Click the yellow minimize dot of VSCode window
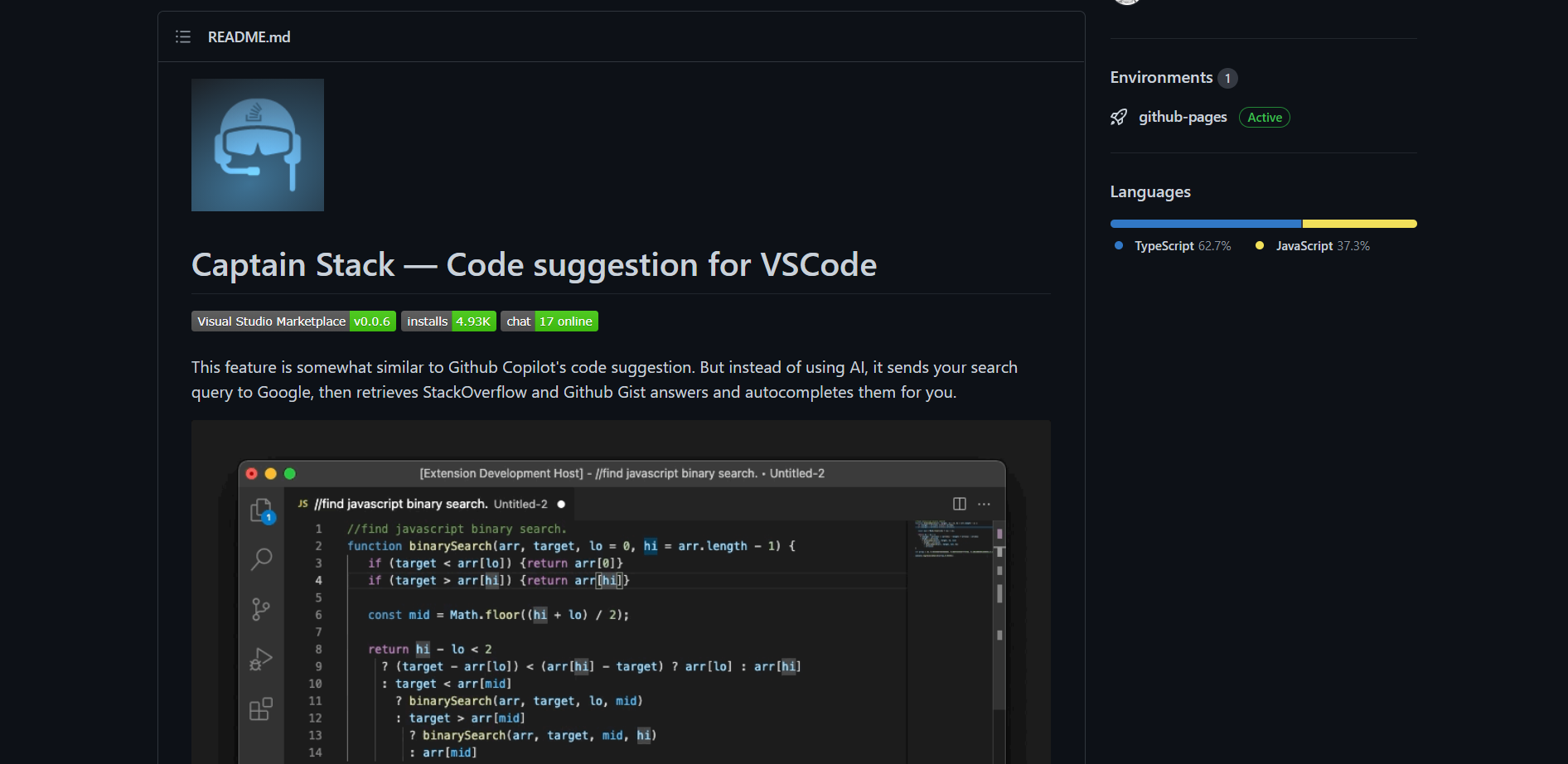This screenshot has width=1568, height=764. [271, 474]
